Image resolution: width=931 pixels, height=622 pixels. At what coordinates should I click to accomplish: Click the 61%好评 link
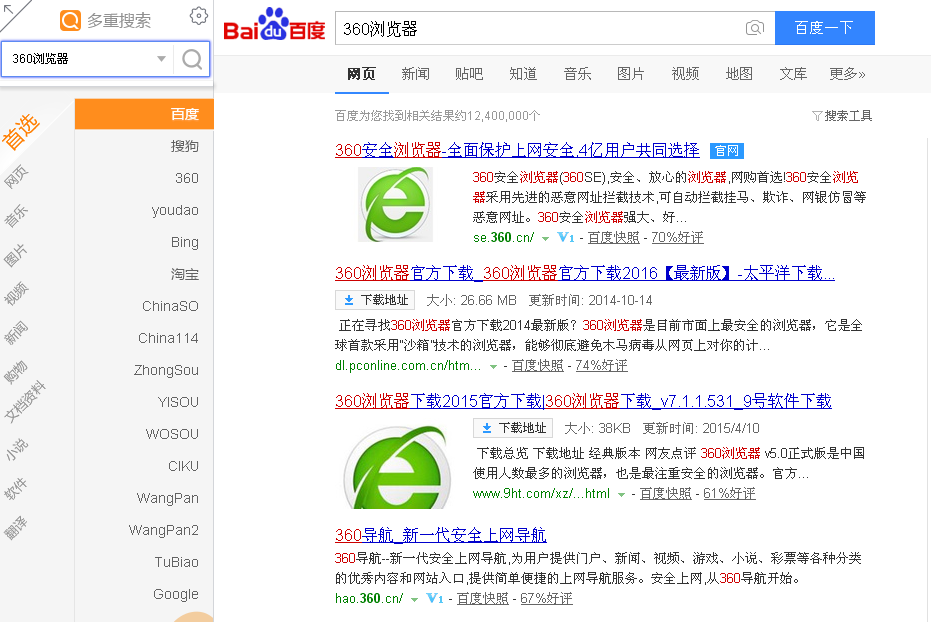click(729, 494)
